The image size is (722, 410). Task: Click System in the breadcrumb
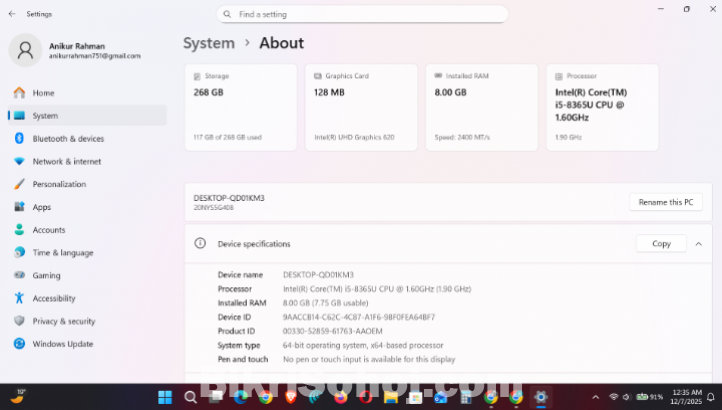pyautogui.click(x=209, y=43)
